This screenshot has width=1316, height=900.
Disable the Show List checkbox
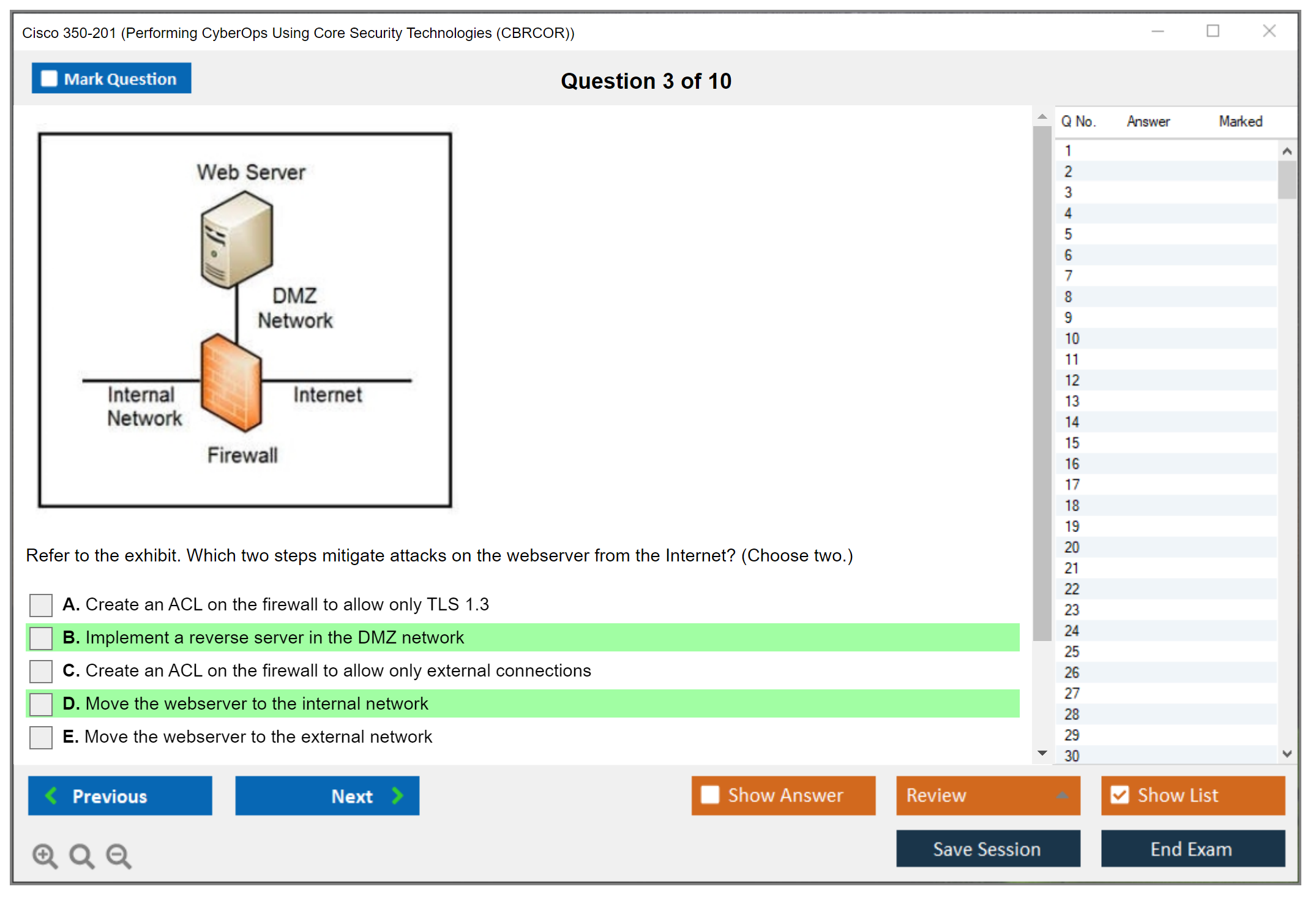pyautogui.click(x=1120, y=795)
